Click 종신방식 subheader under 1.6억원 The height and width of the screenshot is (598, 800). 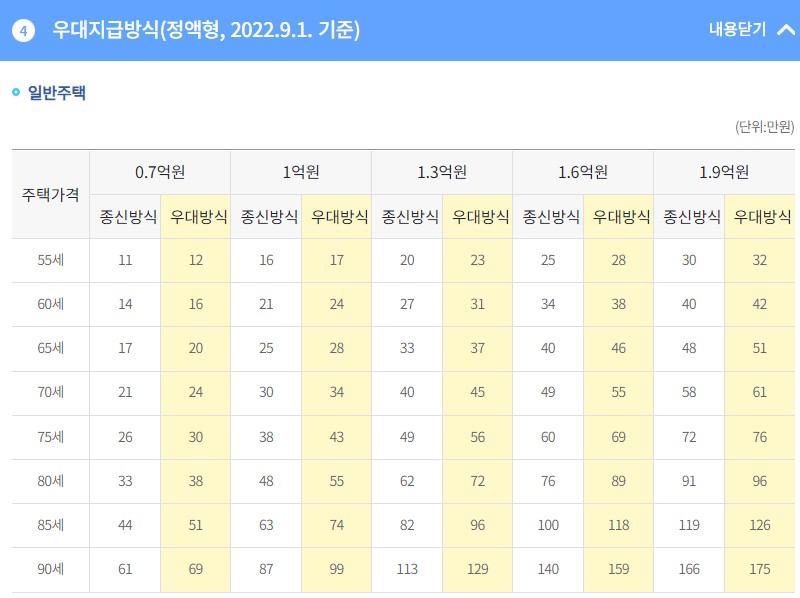coord(551,217)
